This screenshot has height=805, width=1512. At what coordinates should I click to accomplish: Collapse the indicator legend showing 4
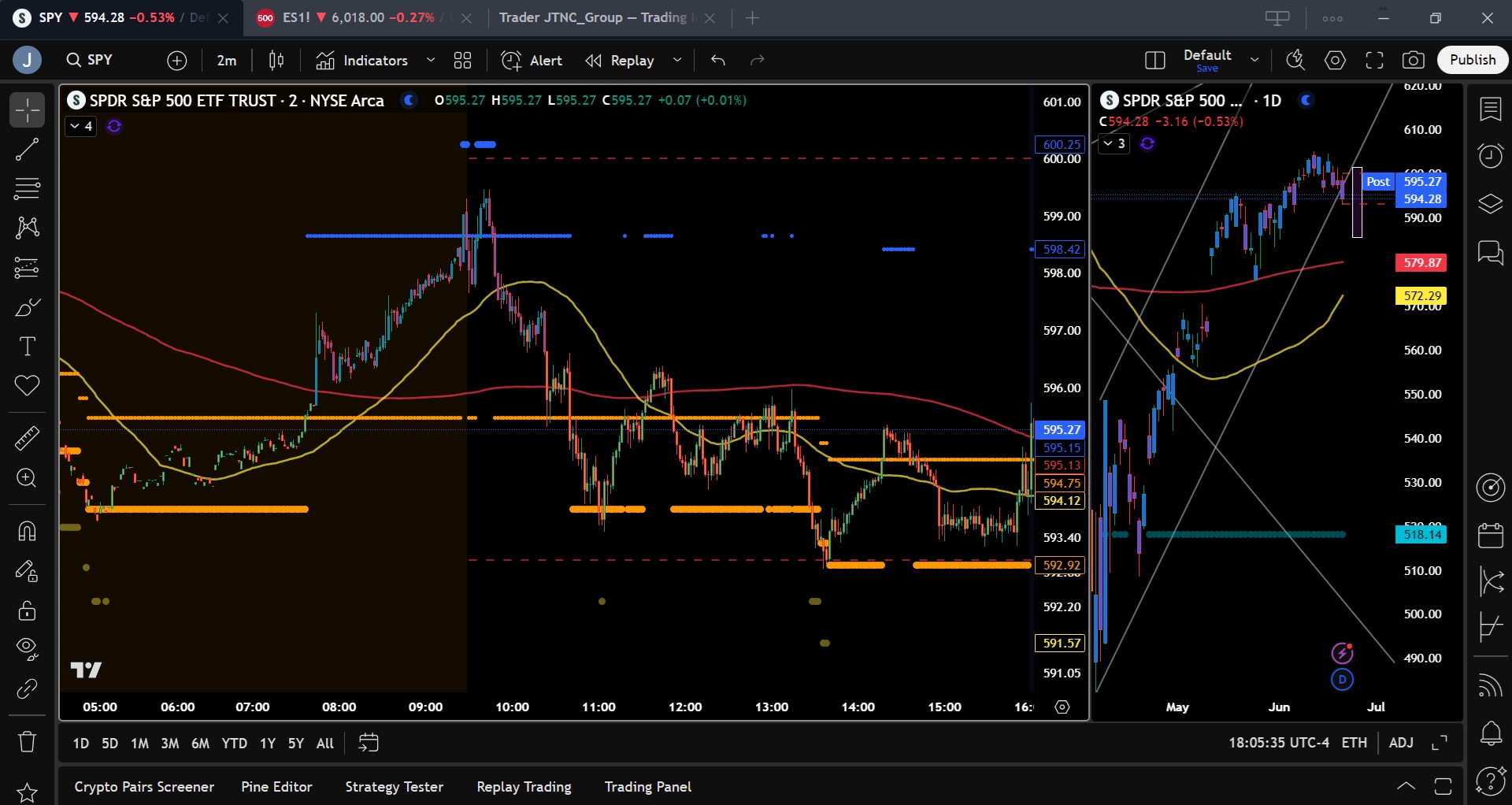tap(81, 126)
